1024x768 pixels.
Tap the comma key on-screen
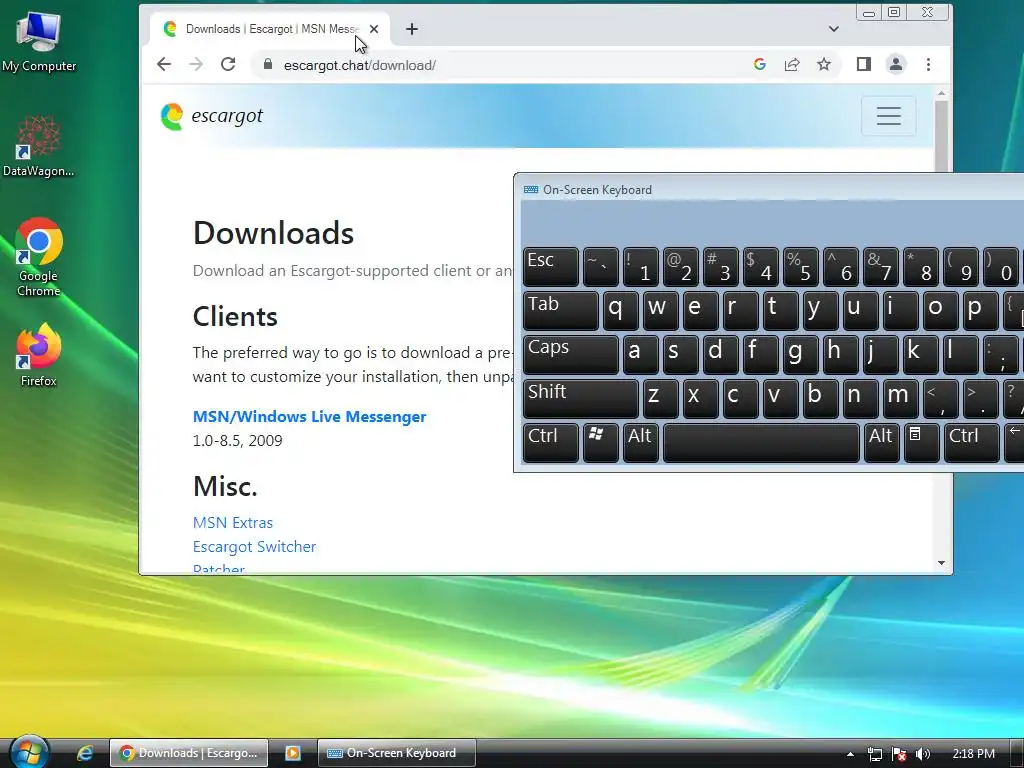(x=941, y=398)
